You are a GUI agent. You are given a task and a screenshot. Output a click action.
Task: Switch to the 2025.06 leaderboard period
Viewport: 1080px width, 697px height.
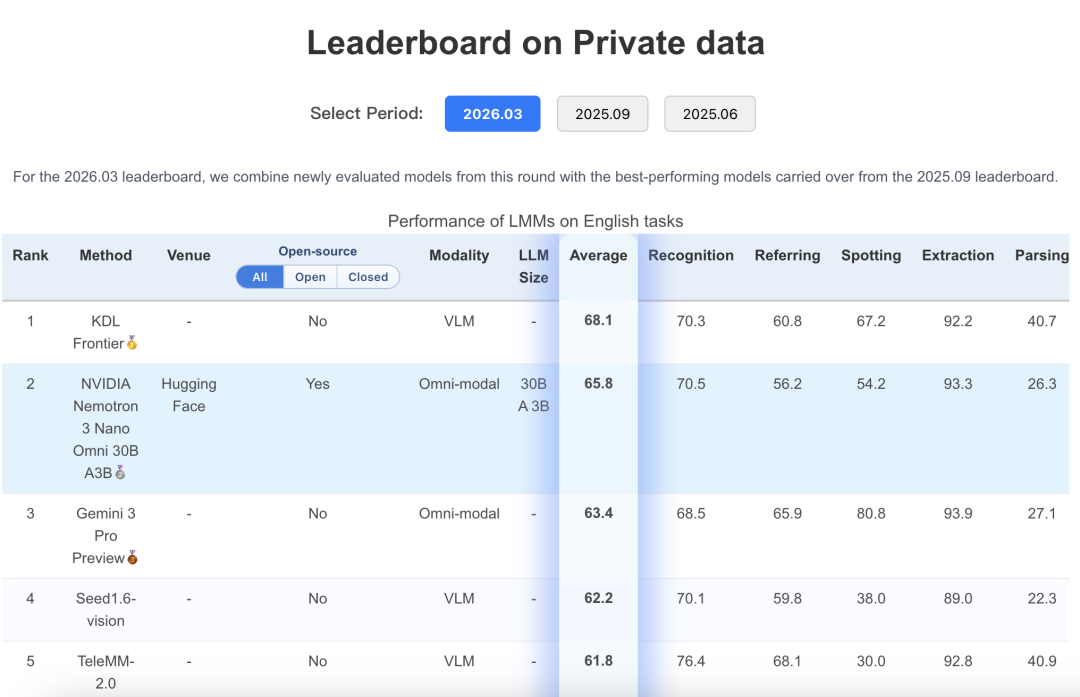tap(710, 114)
